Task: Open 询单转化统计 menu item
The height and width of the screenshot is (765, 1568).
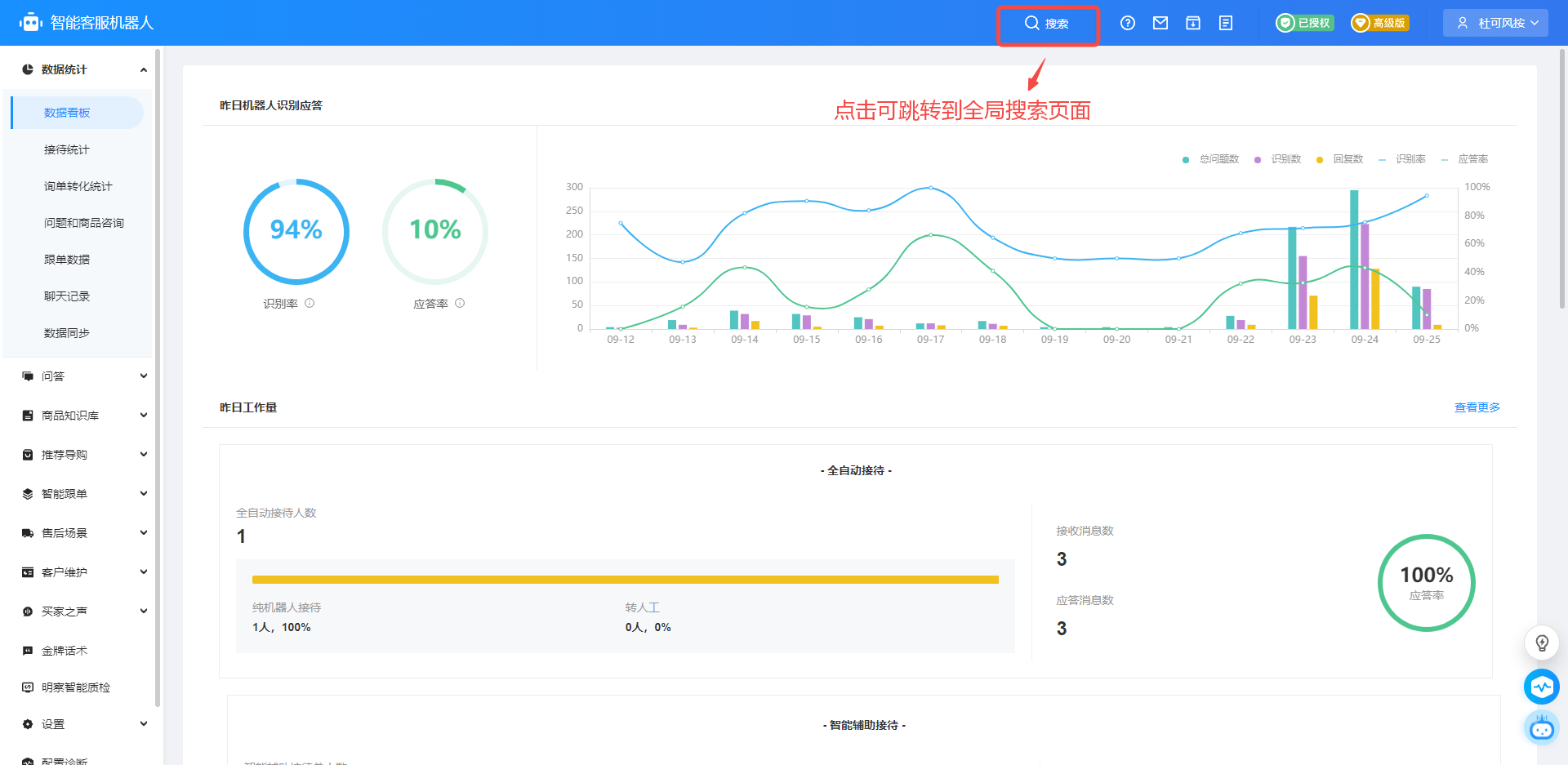Action: (x=78, y=186)
